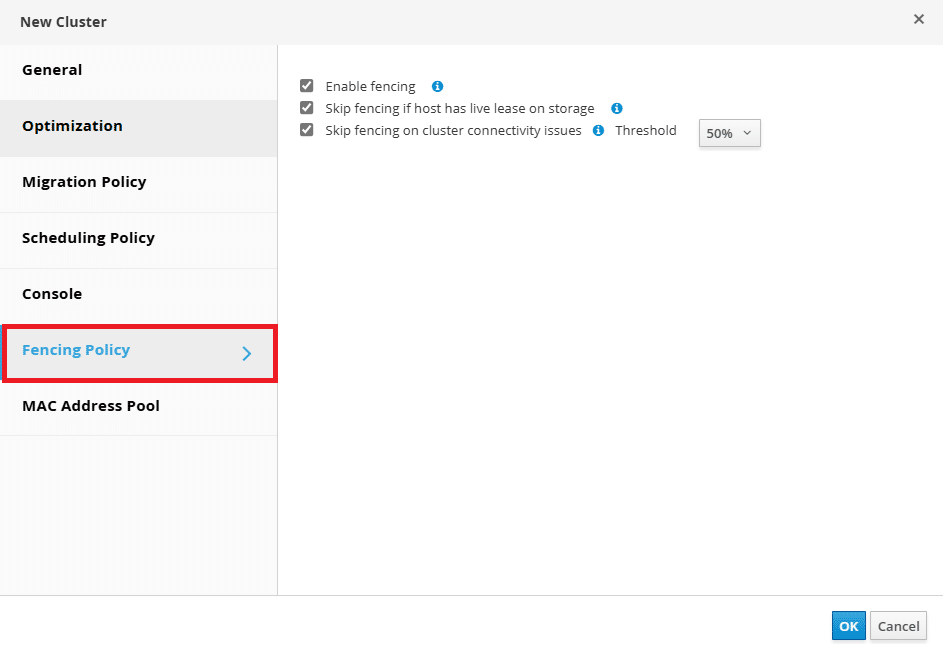Confirm with the OK button
Image resolution: width=943 pixels, height=657 pixels.
click(849, 626)
